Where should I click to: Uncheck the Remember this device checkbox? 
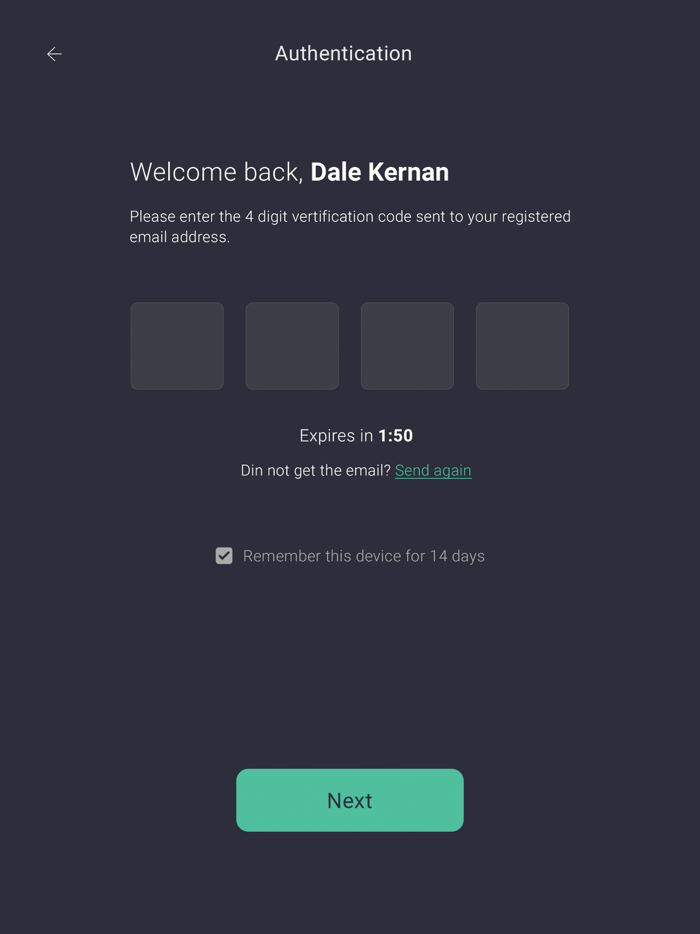coord(224,556)
